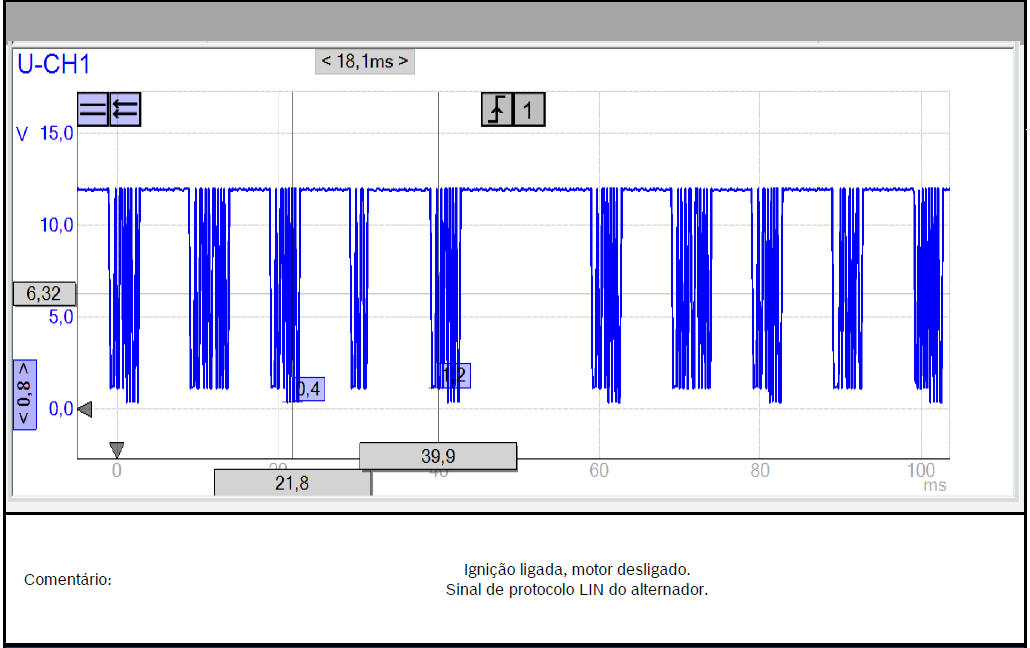Click the 60 mark on the time axis
Viewport: 1030px width, 648px height.
tap(599, 470)
